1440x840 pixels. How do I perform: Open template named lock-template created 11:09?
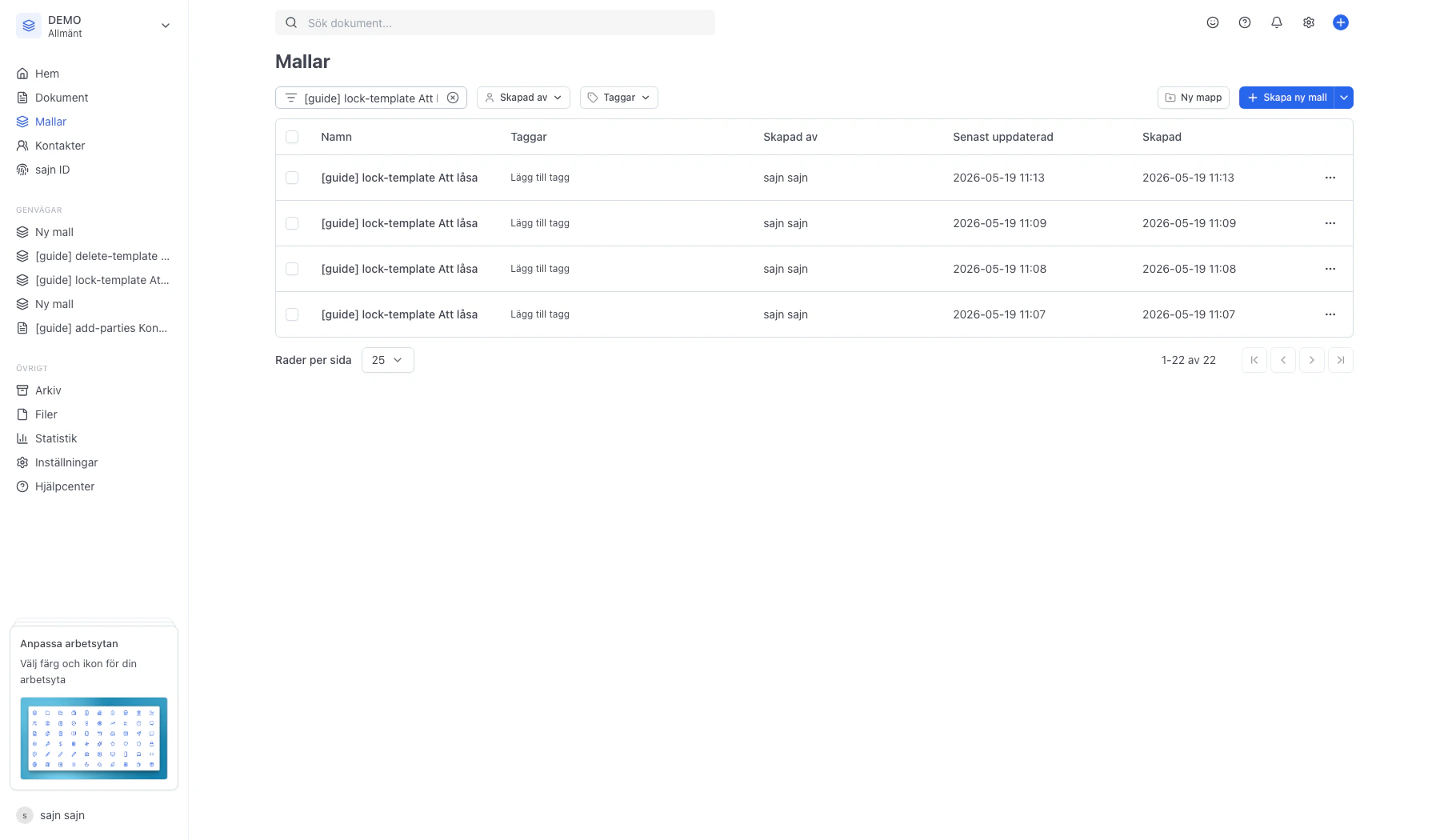click(399, 223)
